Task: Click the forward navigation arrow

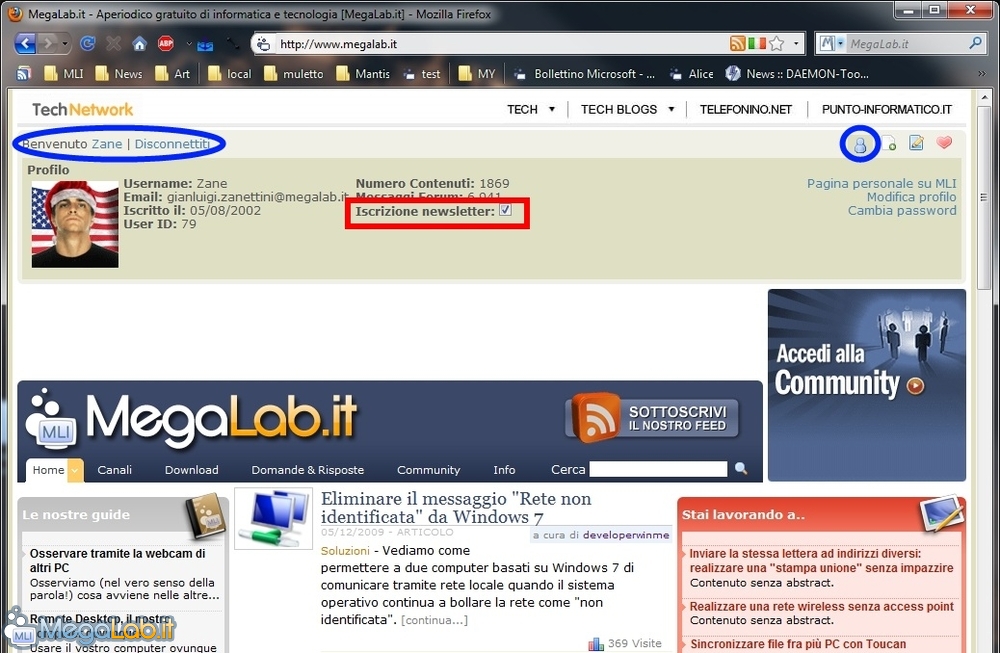Action: [47, 43]
